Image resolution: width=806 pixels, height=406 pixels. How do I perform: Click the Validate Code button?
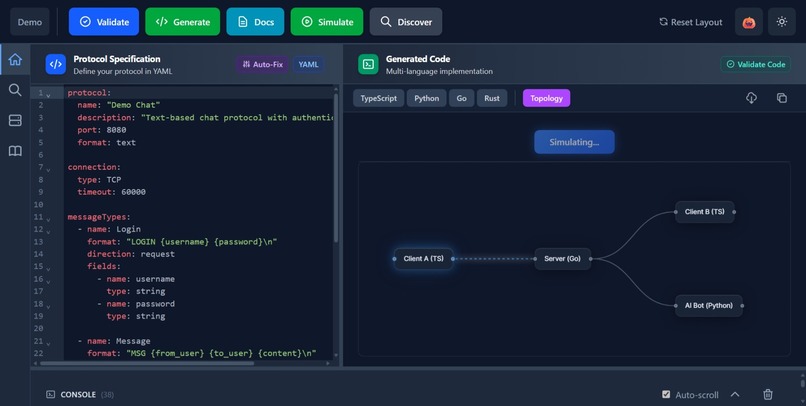tap(756, 64)
